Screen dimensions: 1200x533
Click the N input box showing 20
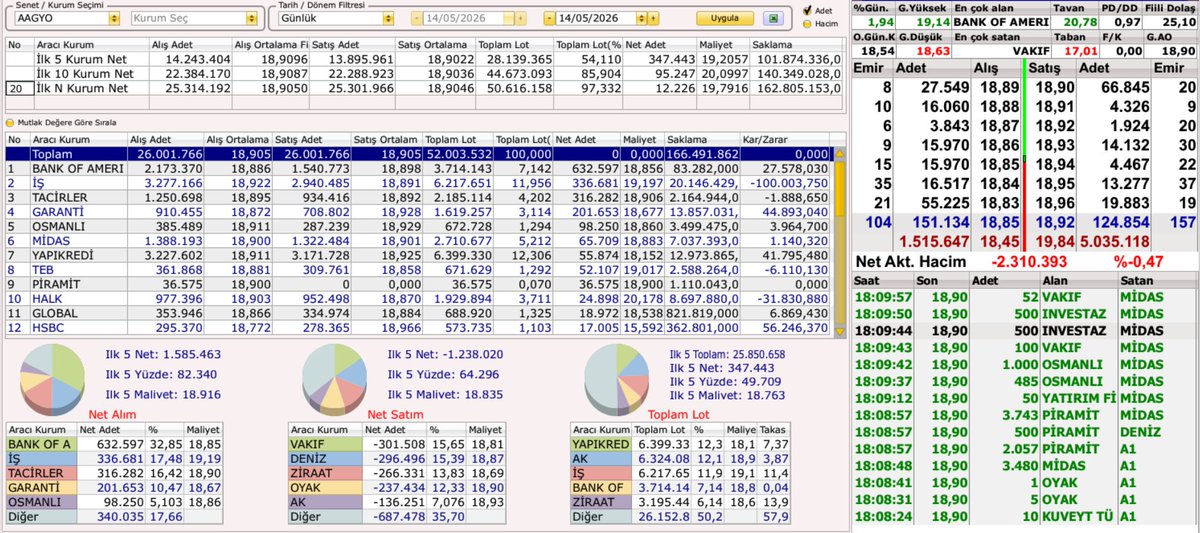pos(18,88)
